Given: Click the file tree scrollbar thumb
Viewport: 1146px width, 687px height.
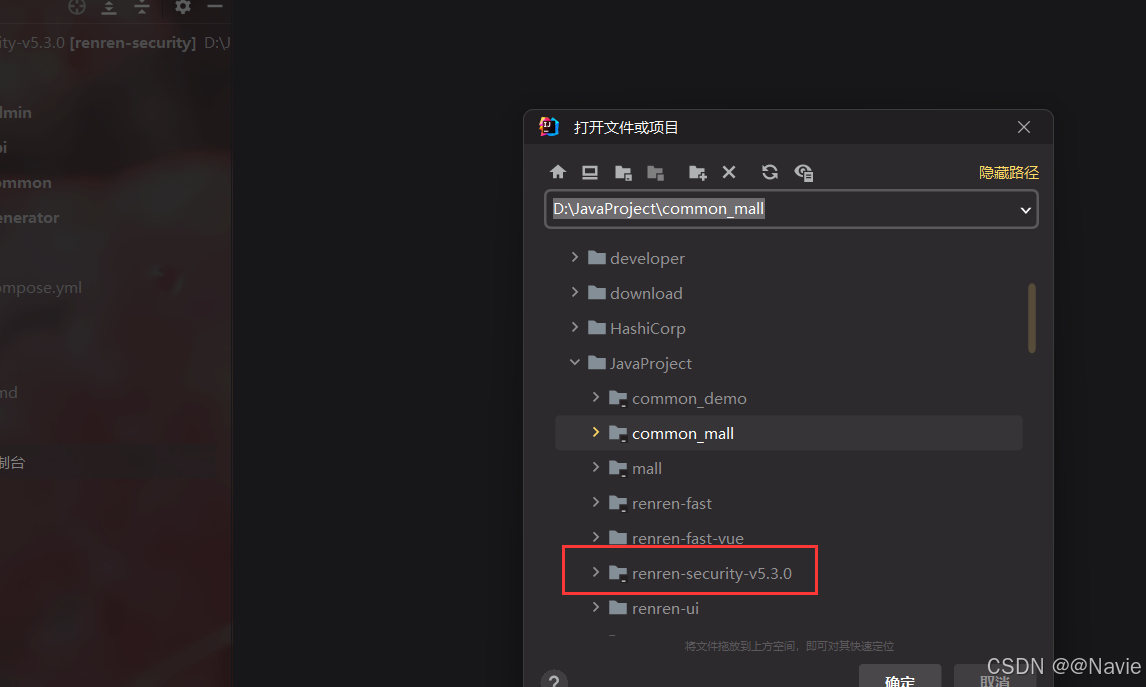Looking at the screenshot, I should (1032, 318).
